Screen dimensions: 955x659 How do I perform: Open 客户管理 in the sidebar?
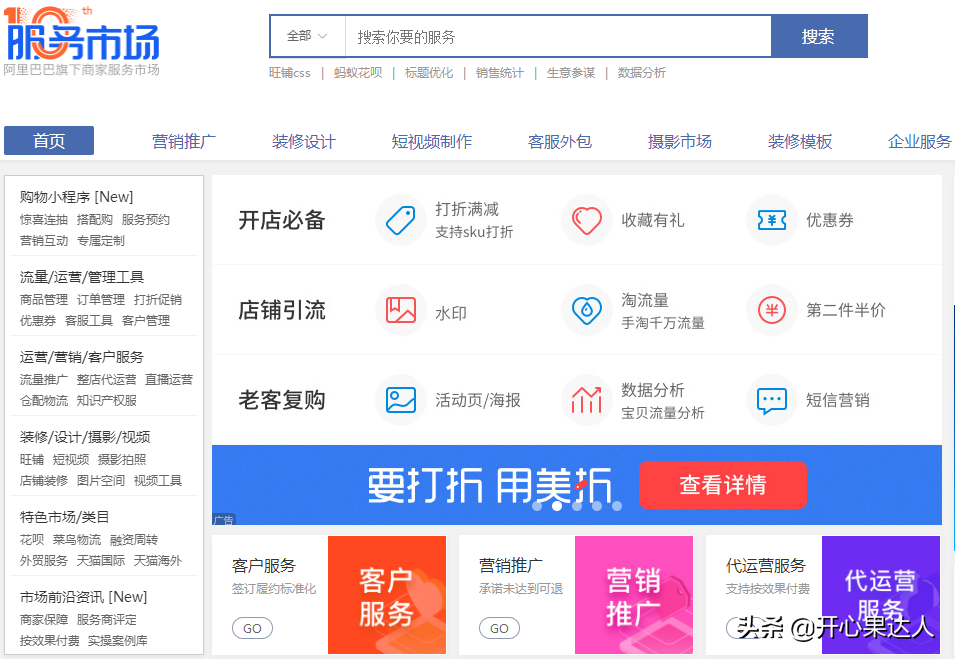pos(146,320)
